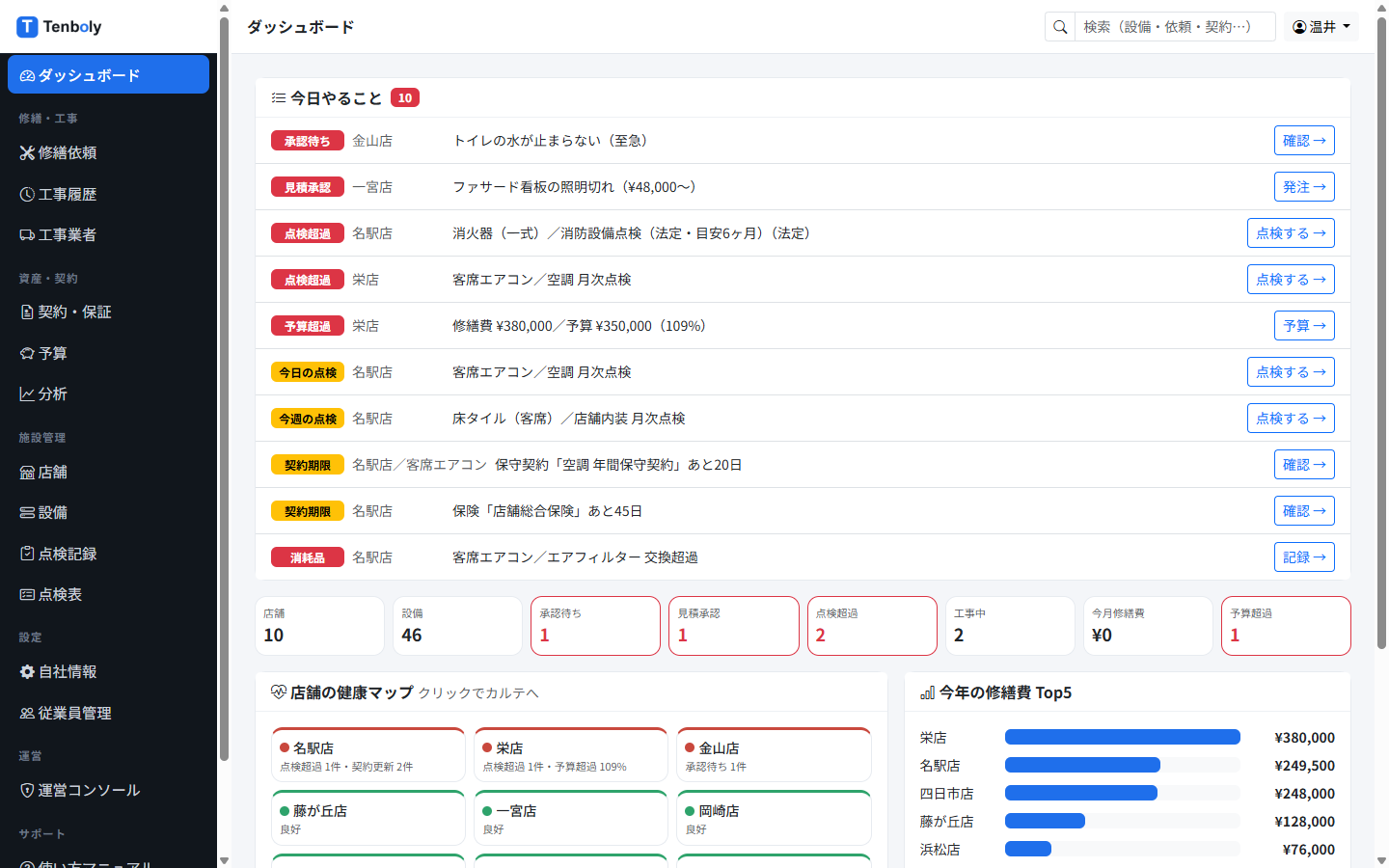This screenshot has width=1389, height=868.
Task: Open the 今月修繕費 ¥0 stat card
Action: pos(1148,626)
